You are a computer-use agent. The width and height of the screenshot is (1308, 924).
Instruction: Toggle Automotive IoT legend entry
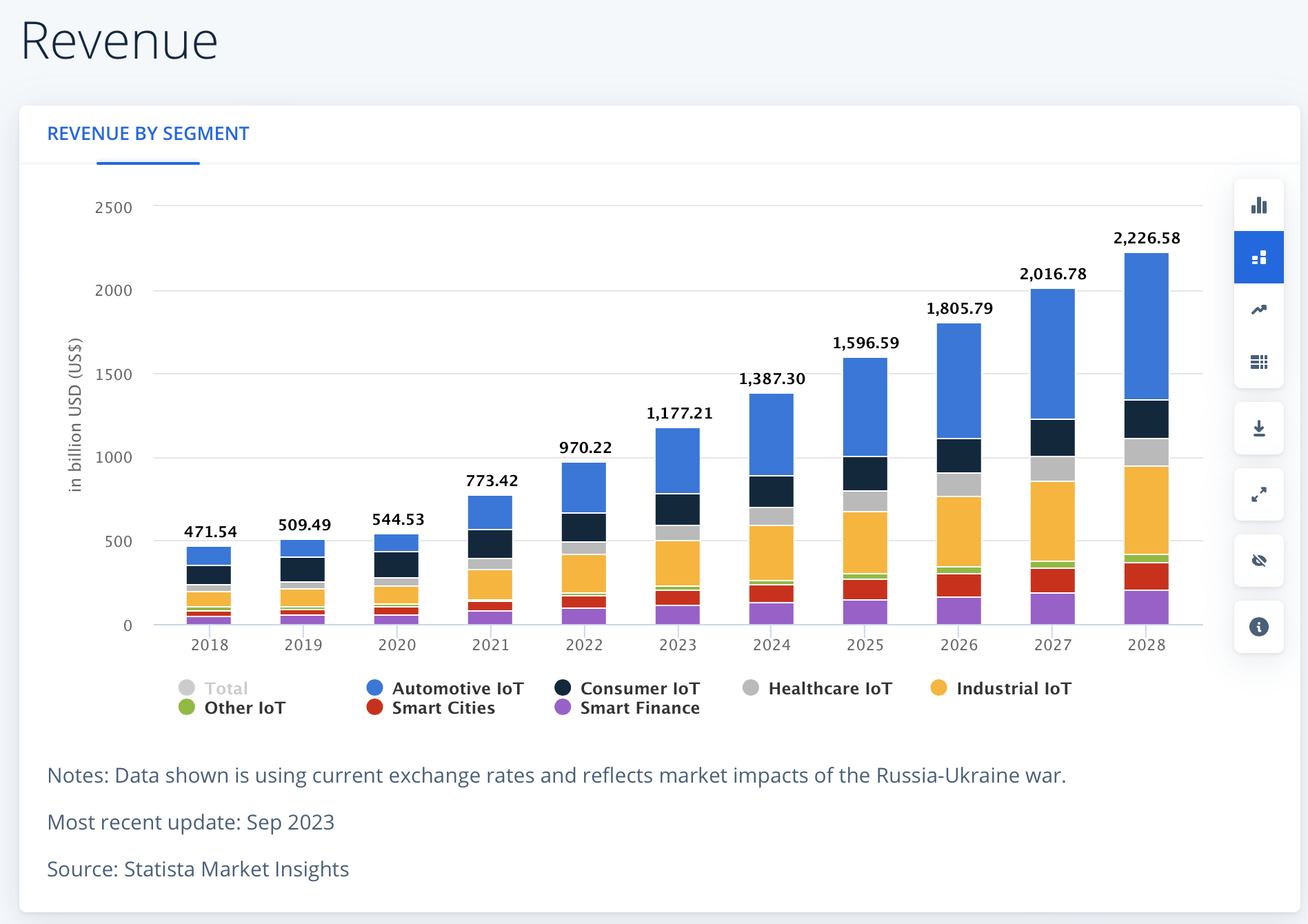click(x=457, y=688)
